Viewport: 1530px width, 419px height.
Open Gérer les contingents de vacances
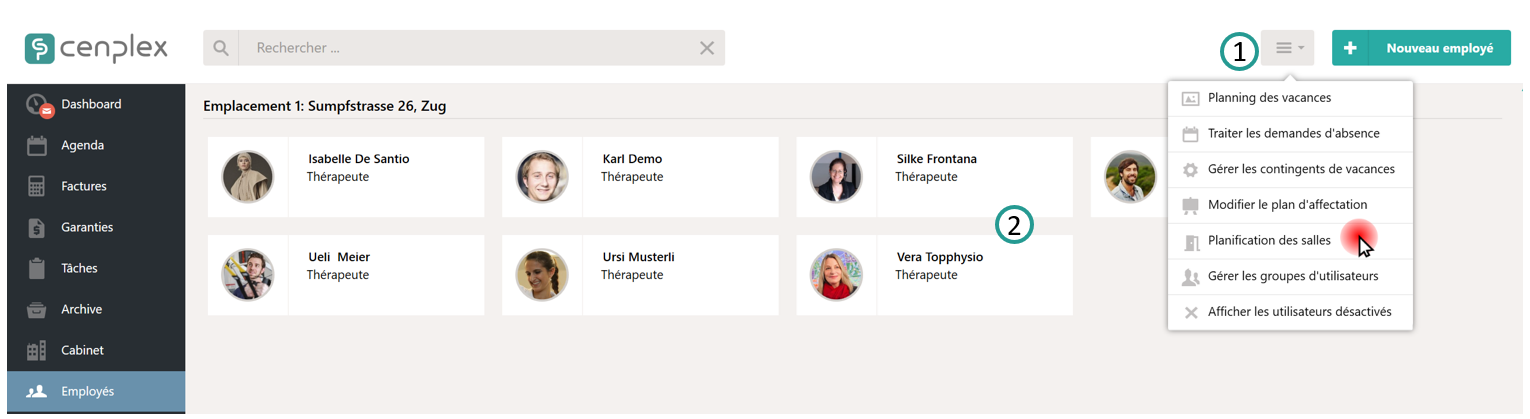1301,170
